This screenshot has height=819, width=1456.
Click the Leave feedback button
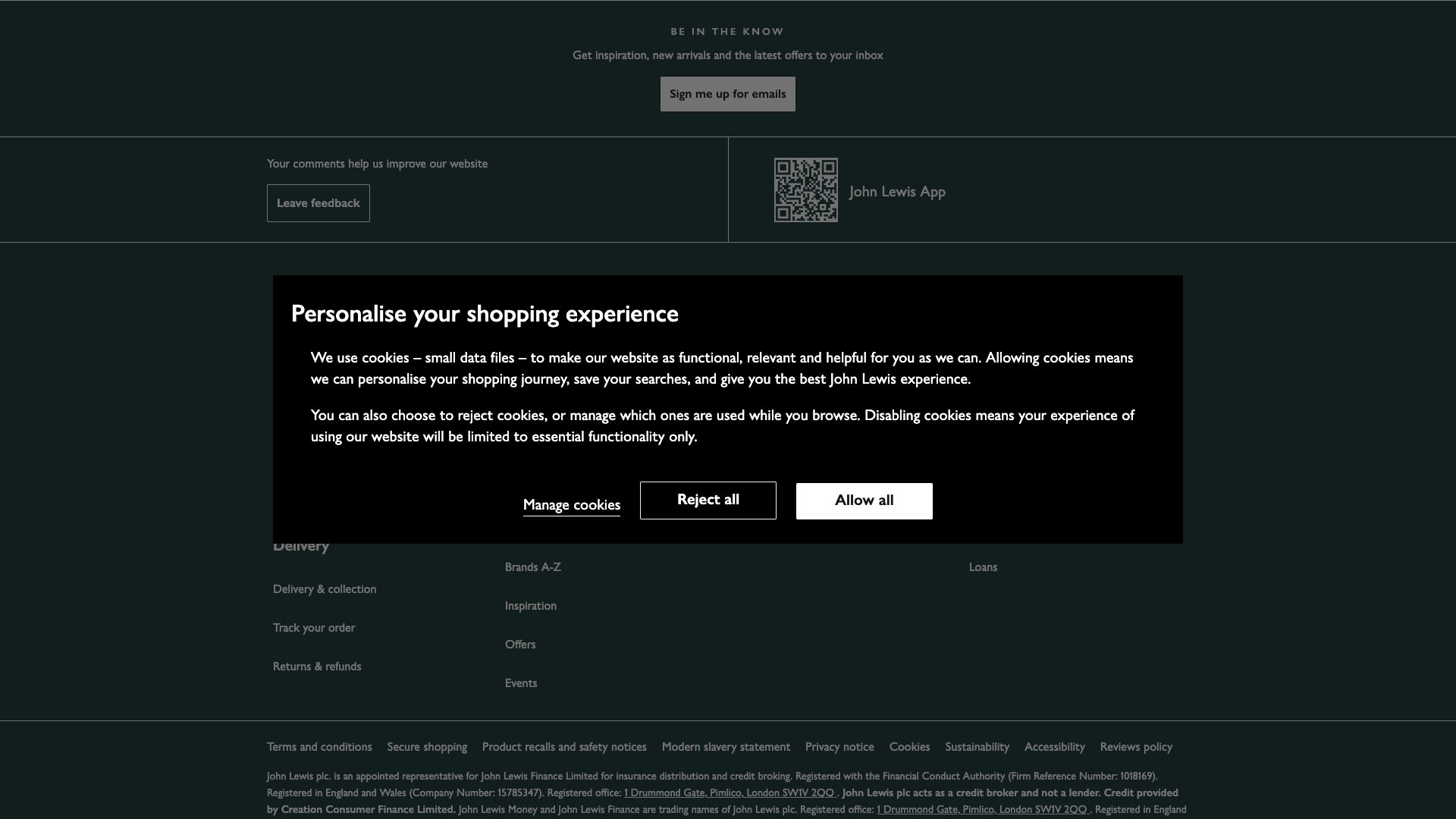[x=318, y=203]
